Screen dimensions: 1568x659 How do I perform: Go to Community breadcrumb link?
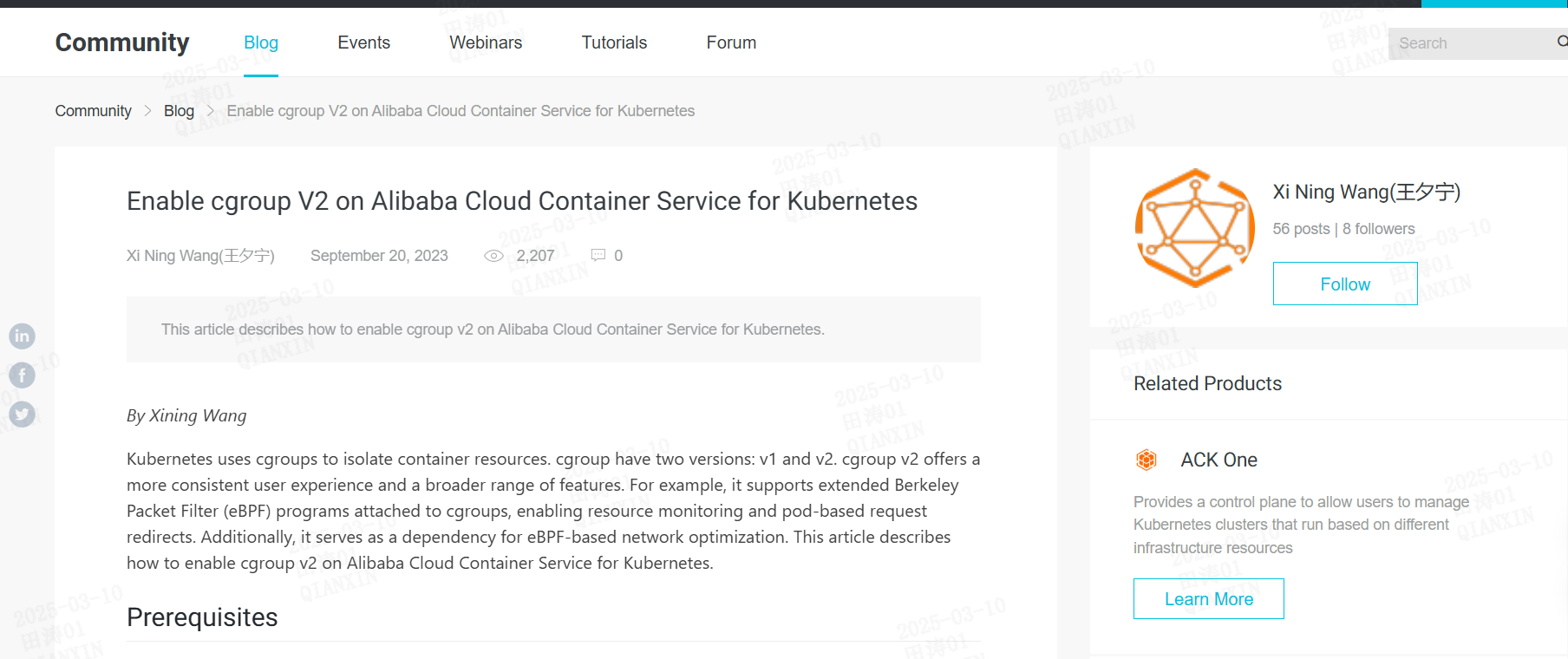(x=93, y=111)
